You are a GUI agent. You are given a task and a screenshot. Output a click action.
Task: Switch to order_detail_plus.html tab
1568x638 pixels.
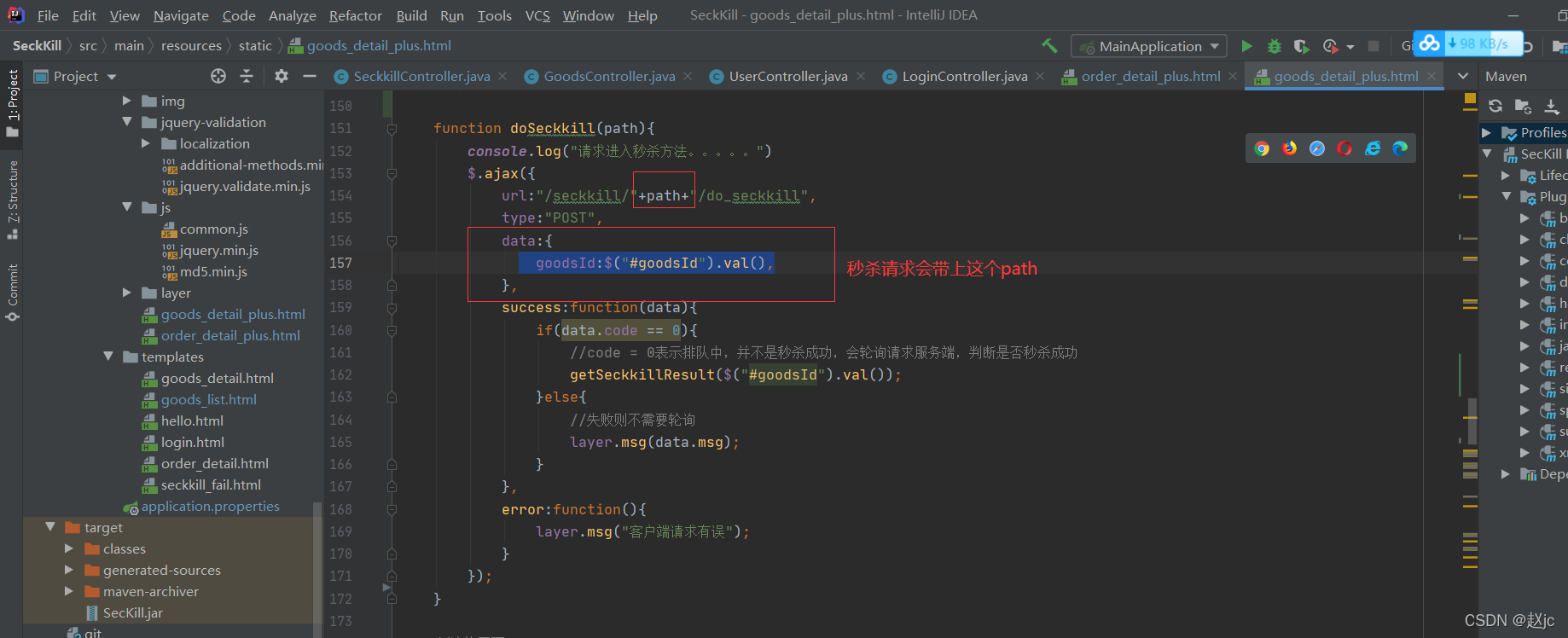pos(1151,76)
